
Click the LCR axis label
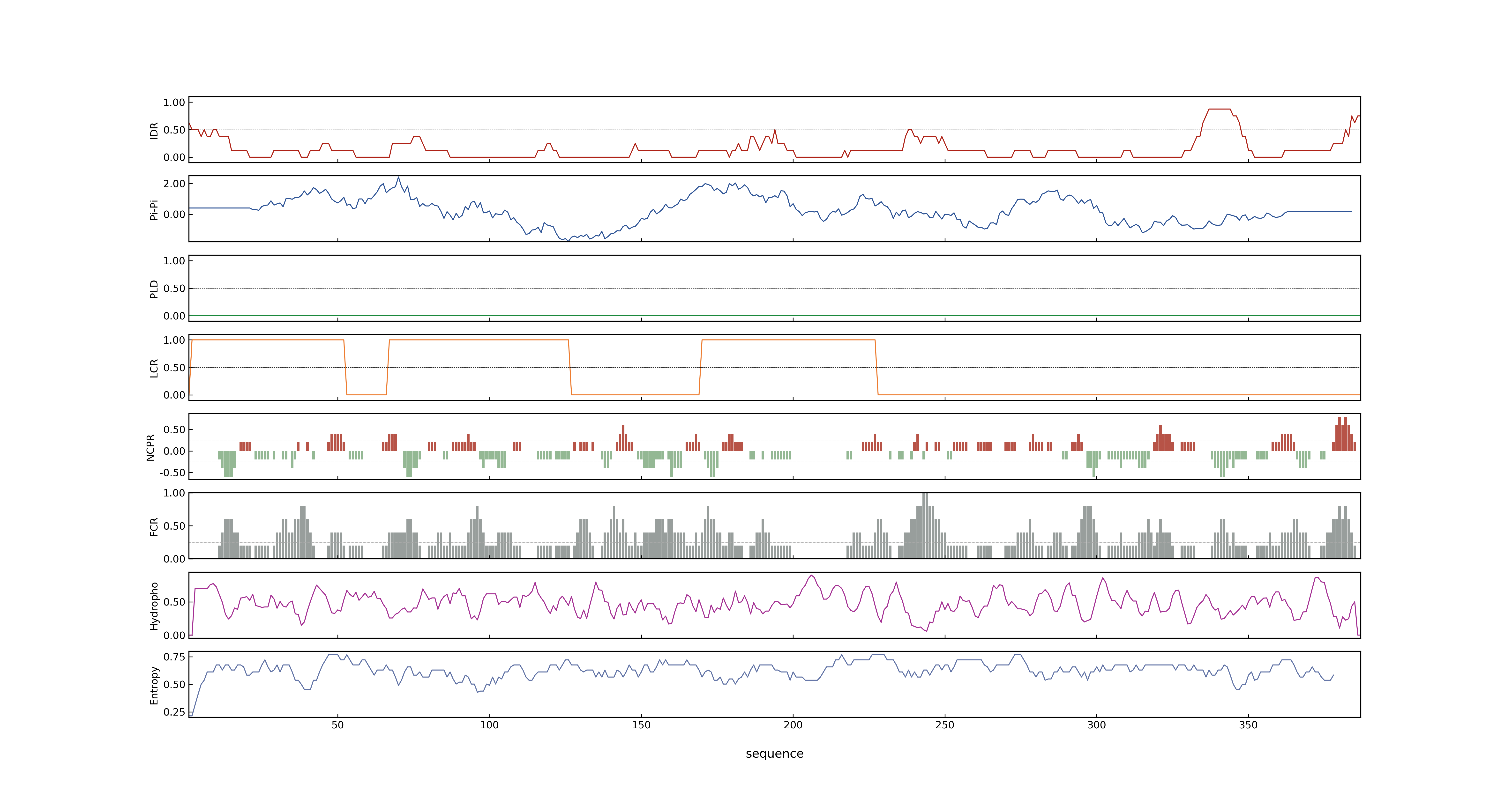pyautogui.click(x=154, y=368)
